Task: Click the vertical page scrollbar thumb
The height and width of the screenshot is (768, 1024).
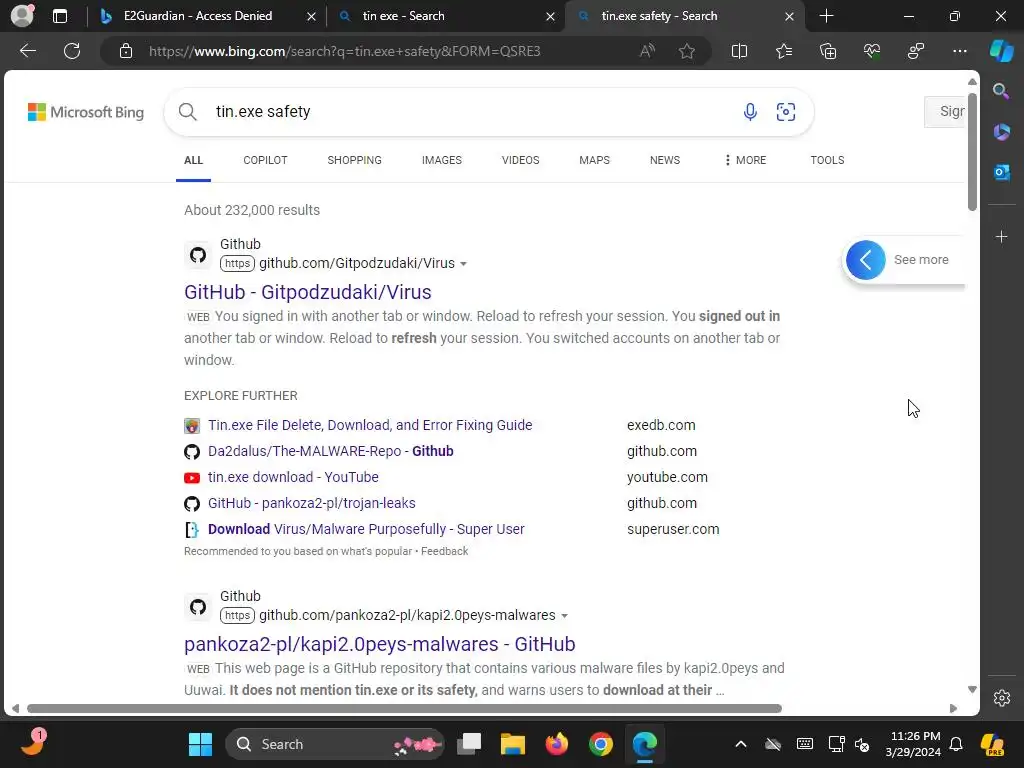Action: pos(972,152)
